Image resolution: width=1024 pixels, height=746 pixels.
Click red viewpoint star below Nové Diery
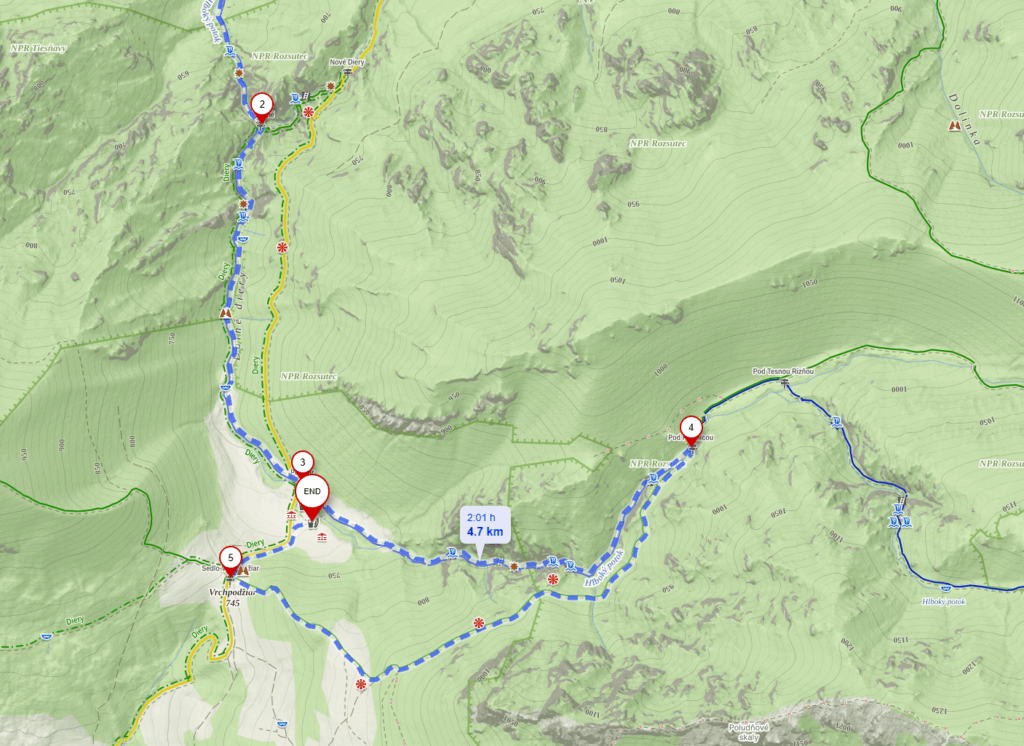309,112
